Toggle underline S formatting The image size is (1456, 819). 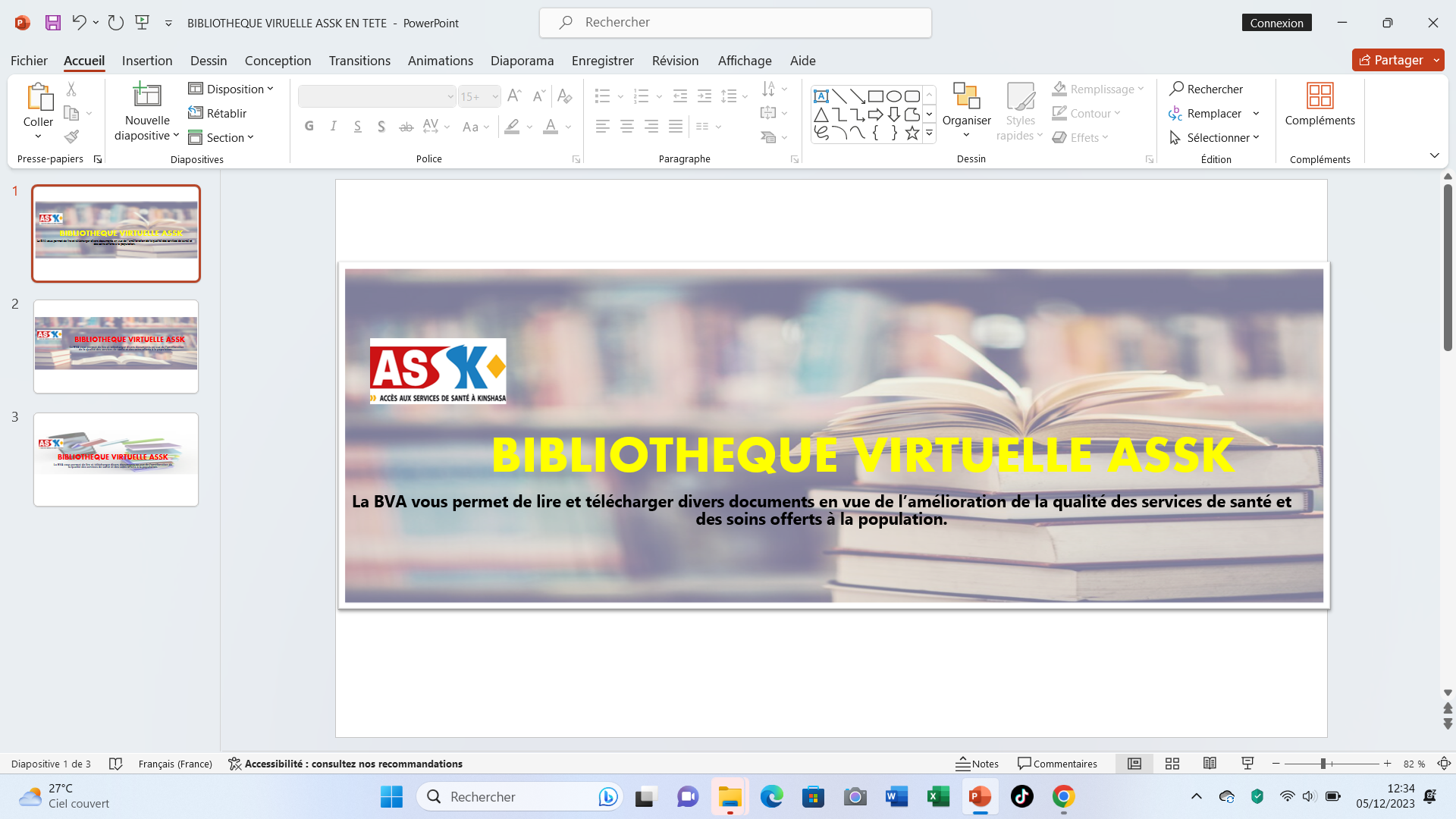tap(357, 126)
